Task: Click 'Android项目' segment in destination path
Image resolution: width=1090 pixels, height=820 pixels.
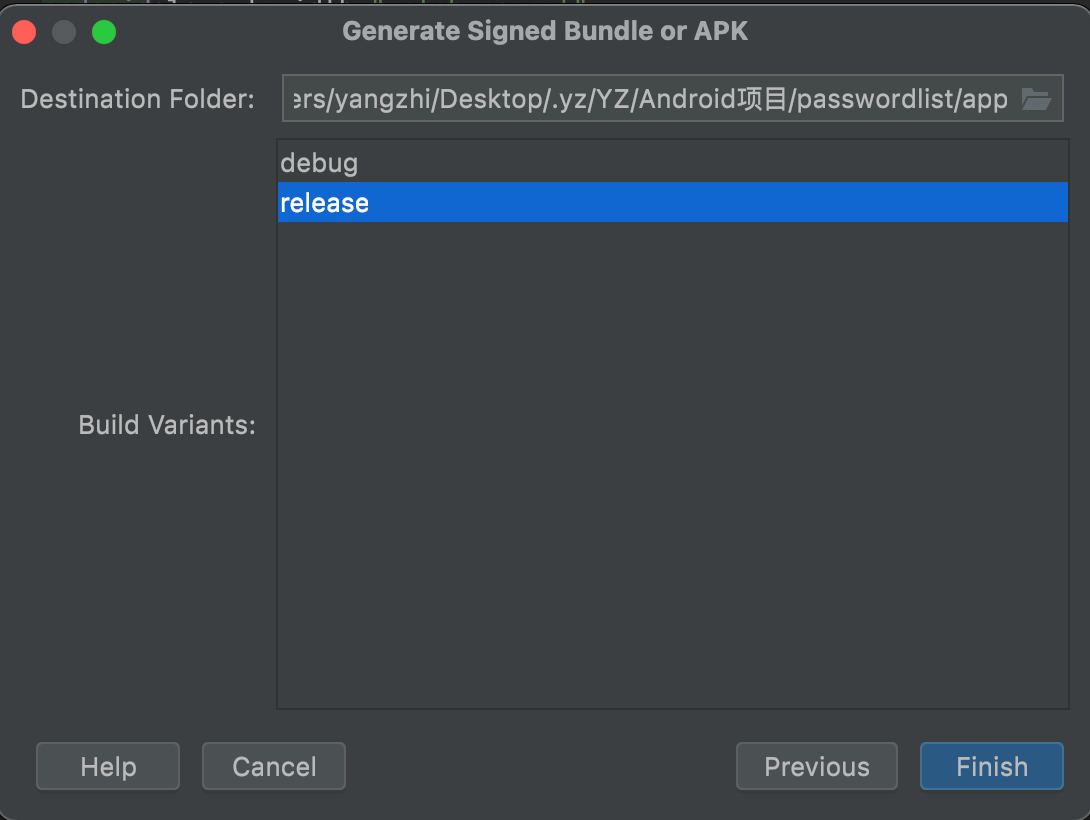Action: coord(714,99)
